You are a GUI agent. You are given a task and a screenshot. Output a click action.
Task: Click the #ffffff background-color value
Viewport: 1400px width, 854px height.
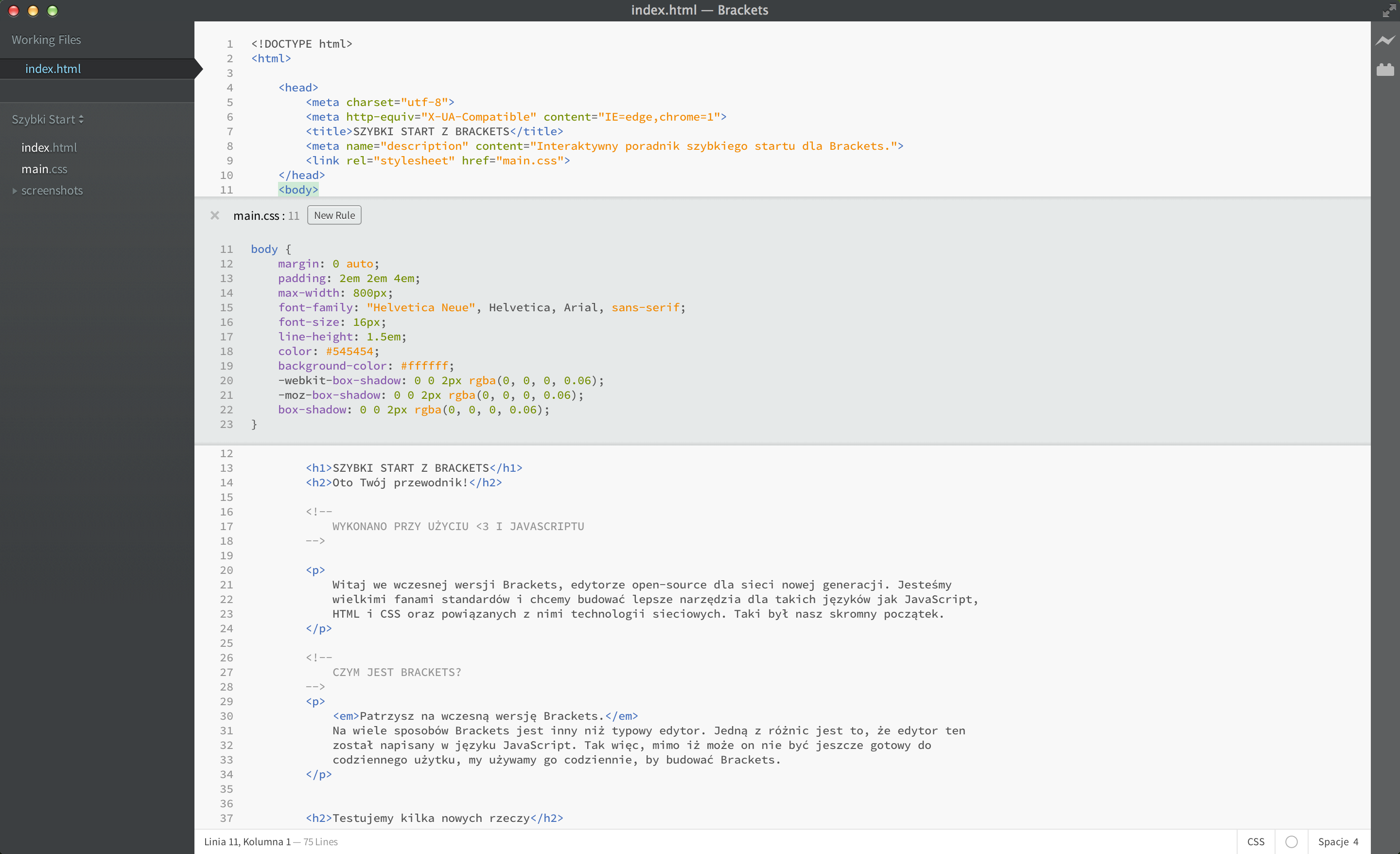(424, 366)
